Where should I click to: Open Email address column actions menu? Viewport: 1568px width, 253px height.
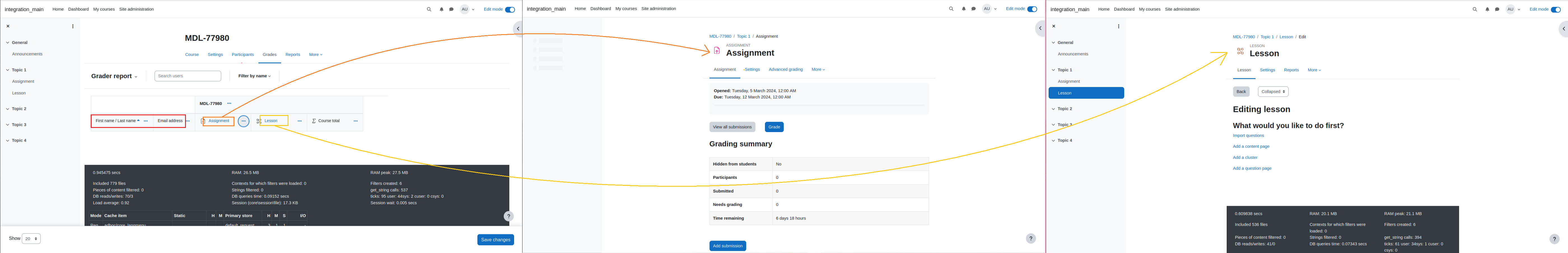pos(188,121)
